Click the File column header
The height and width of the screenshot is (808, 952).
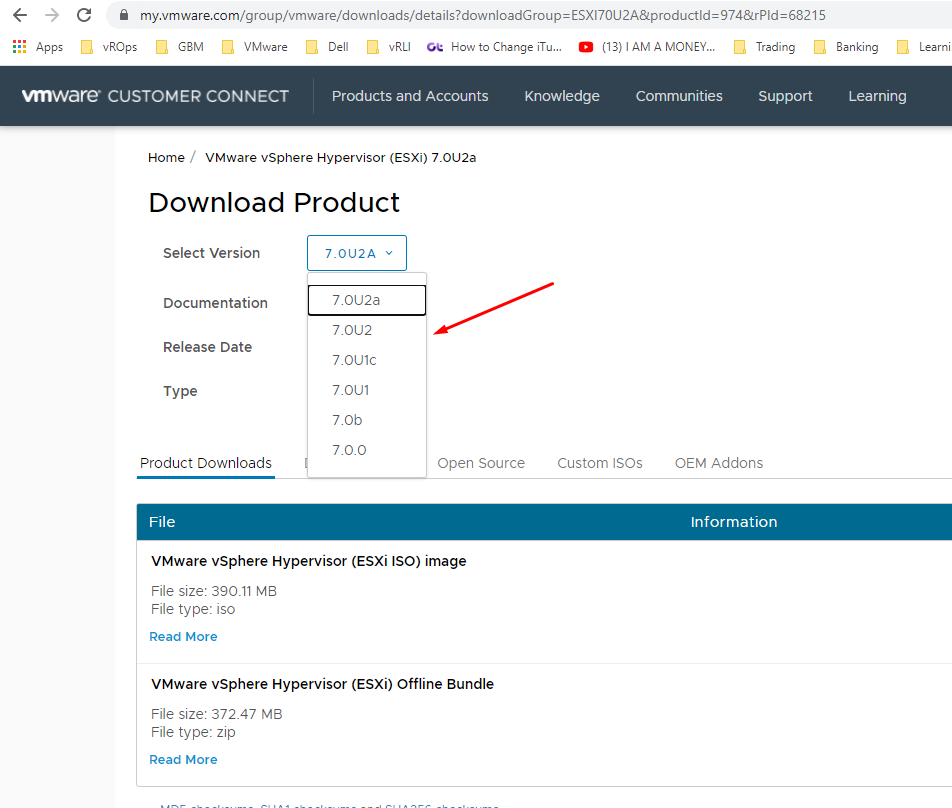[162, 522]
